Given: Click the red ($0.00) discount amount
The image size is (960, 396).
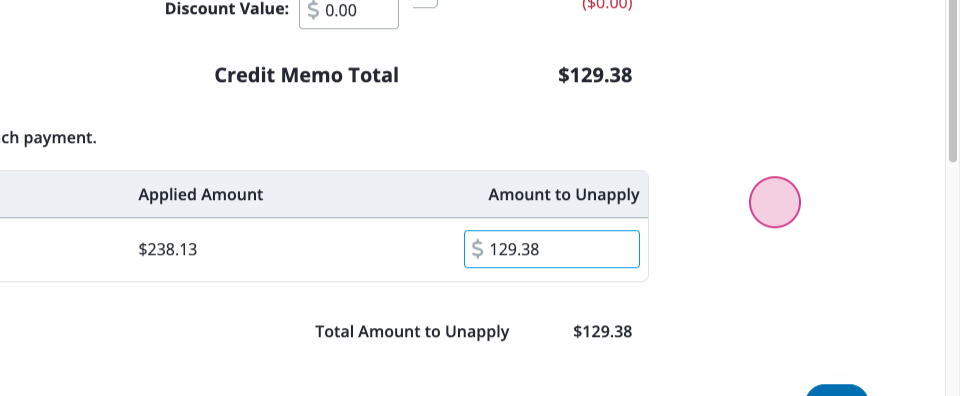Looking at the screenshot, I should click(x=607, y=5).
